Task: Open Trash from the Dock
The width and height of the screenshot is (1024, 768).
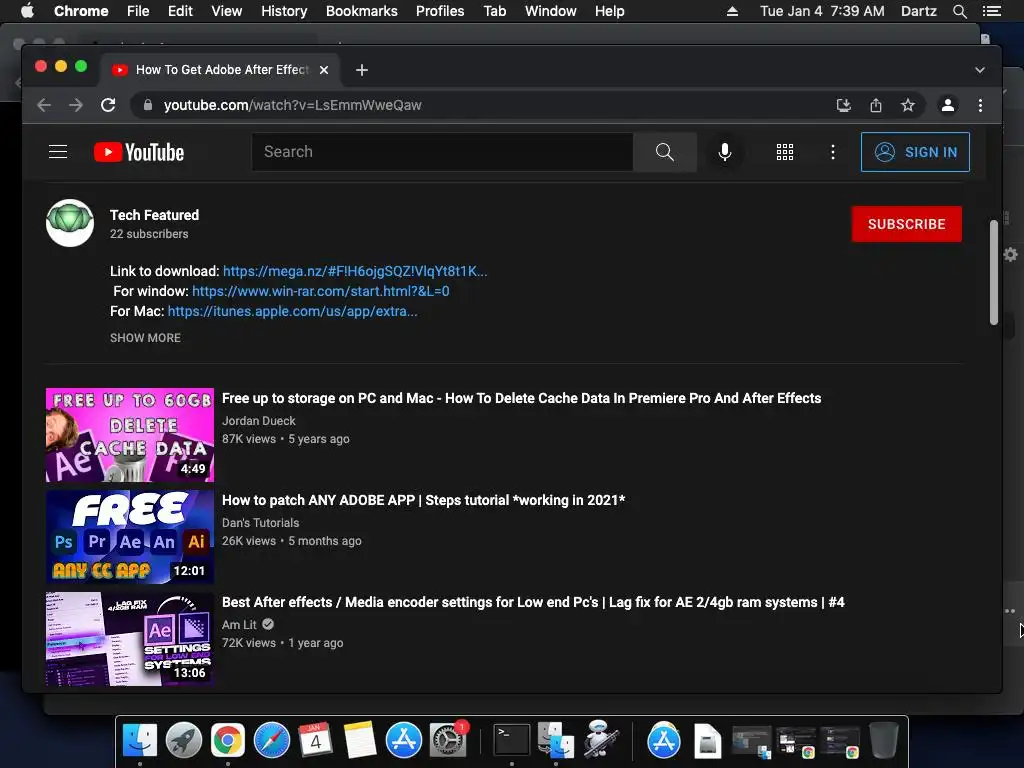Action: 884,740
